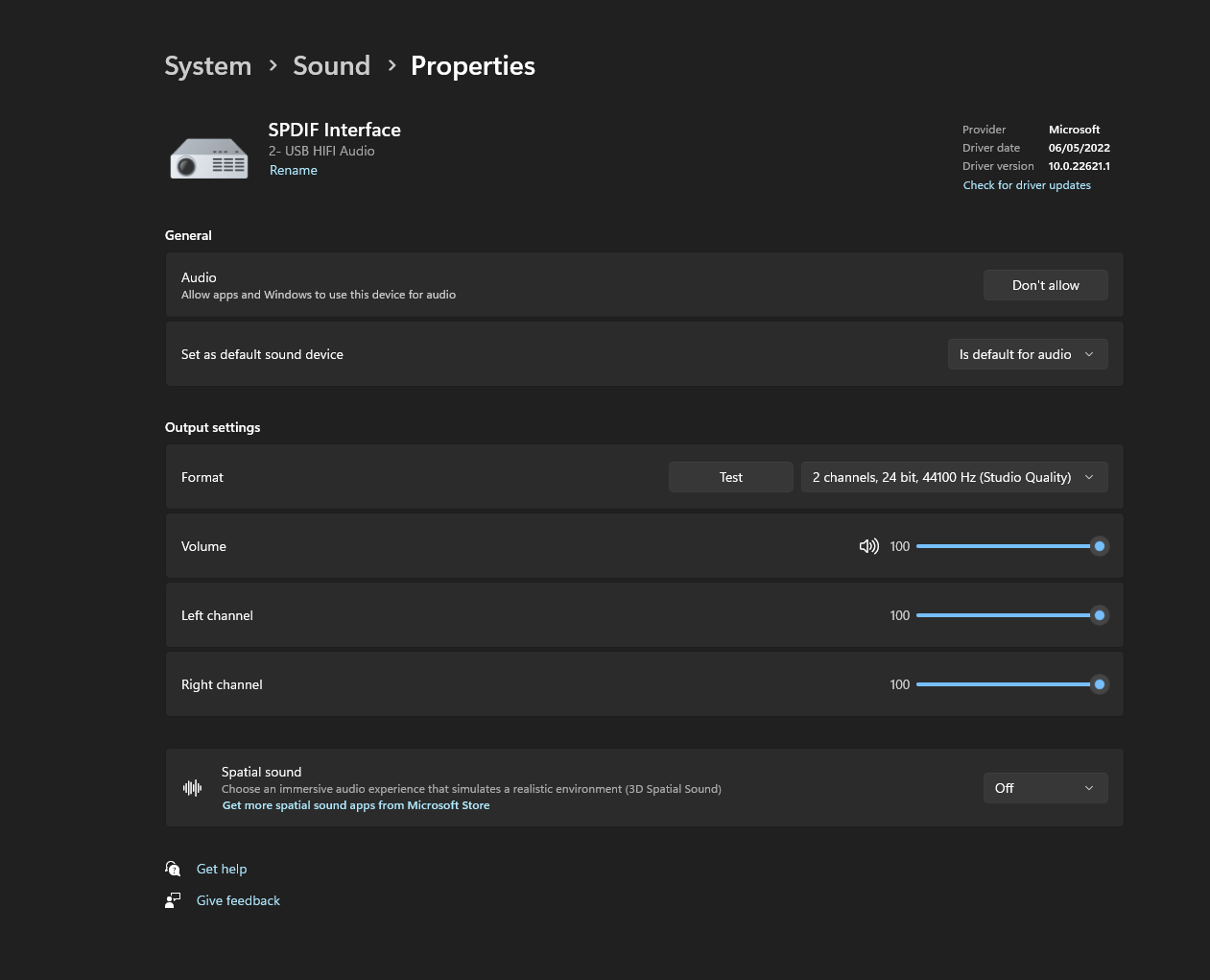Click the '2- USB HIFI Audio' subtitle
Screen dimensions: 1210x980
pyautogui.click(x=321, y=151)
